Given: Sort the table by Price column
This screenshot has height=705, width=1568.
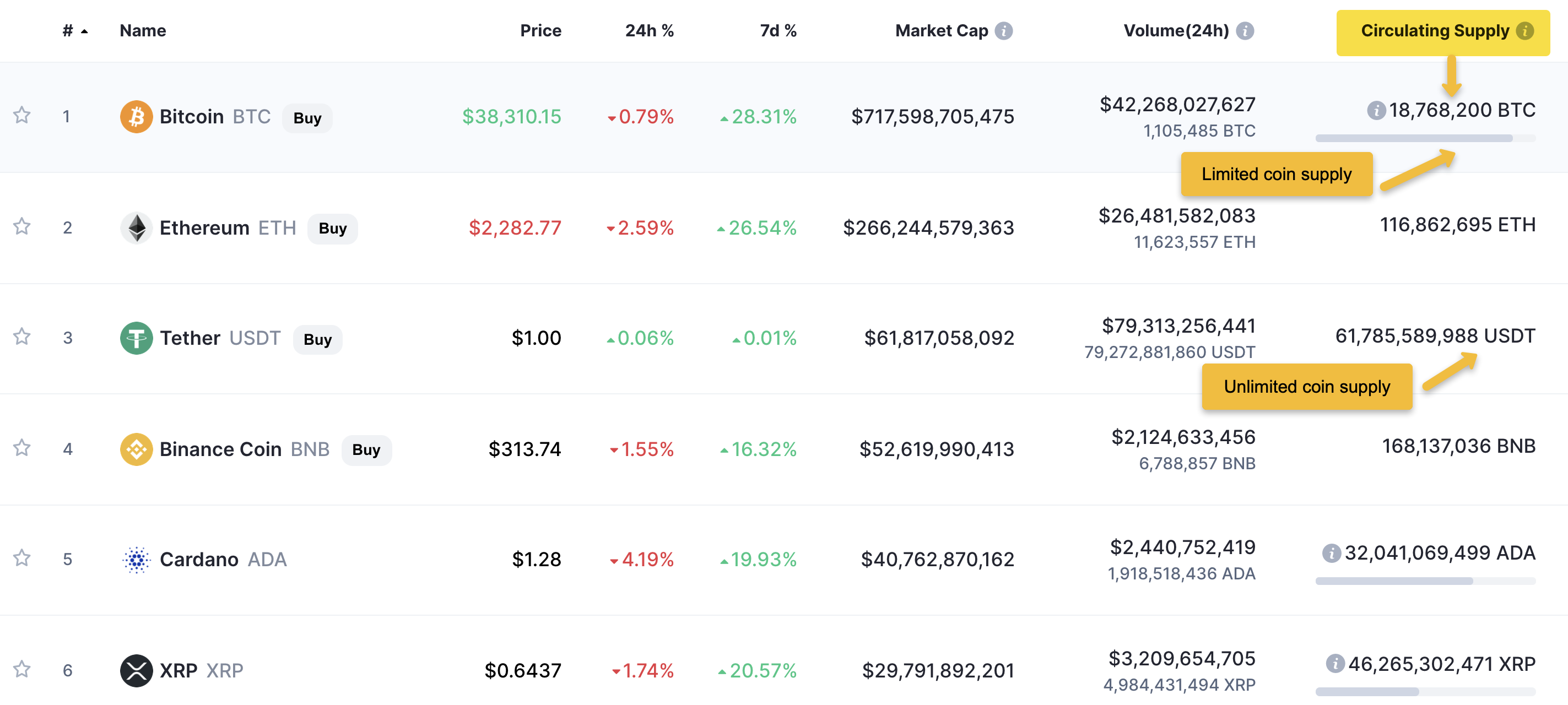Looking at the screenshot, I should (x=540, y=31).
